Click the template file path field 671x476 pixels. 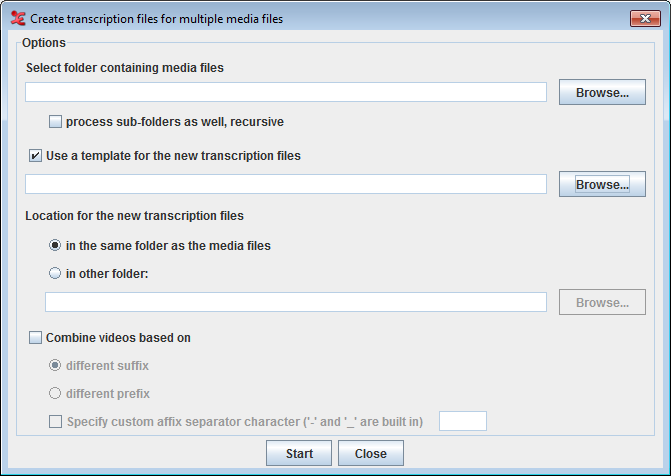pyautogui.click(x=286, y=184)
